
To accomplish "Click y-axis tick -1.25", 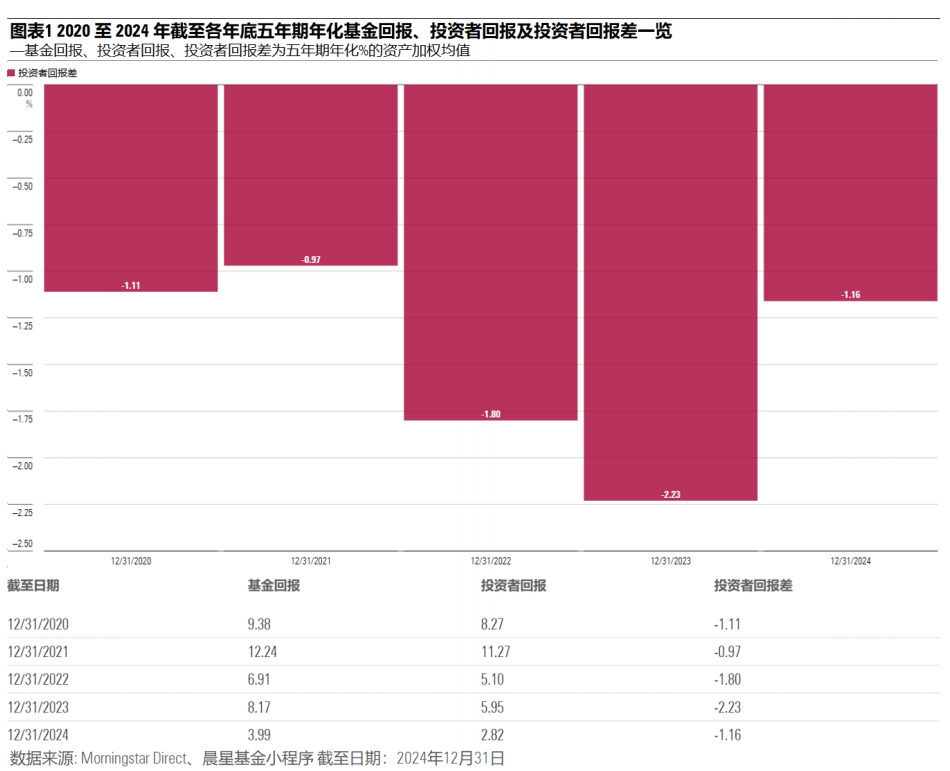I will (x=23, y=326).
